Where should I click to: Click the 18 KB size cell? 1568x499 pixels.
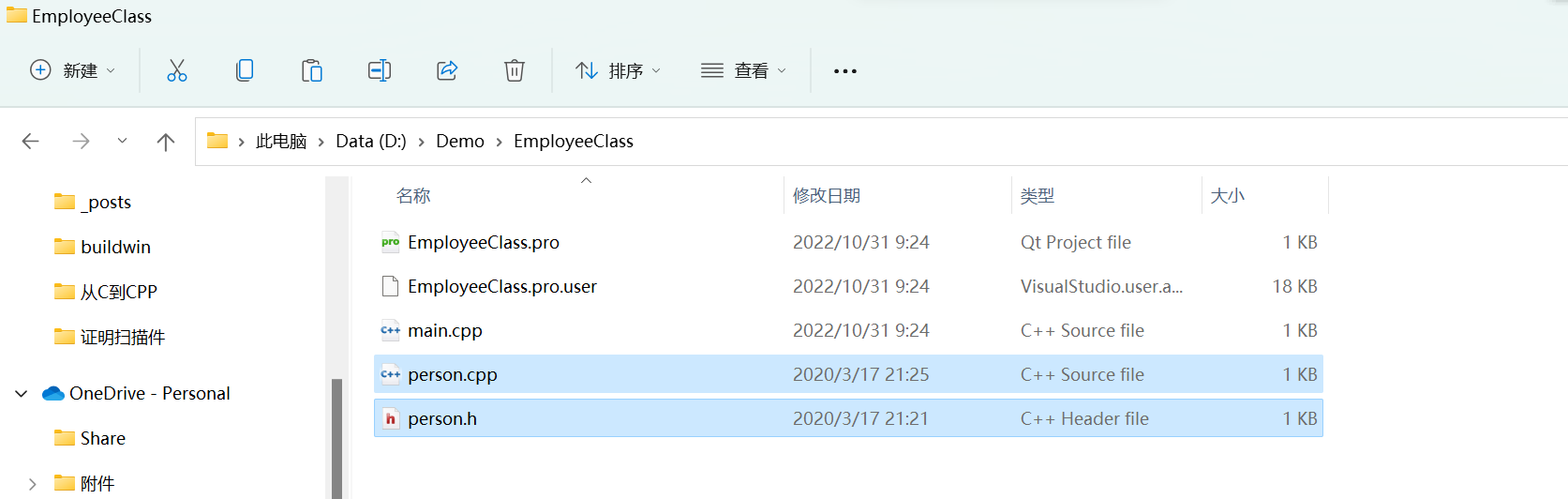tap(1294, 286)
